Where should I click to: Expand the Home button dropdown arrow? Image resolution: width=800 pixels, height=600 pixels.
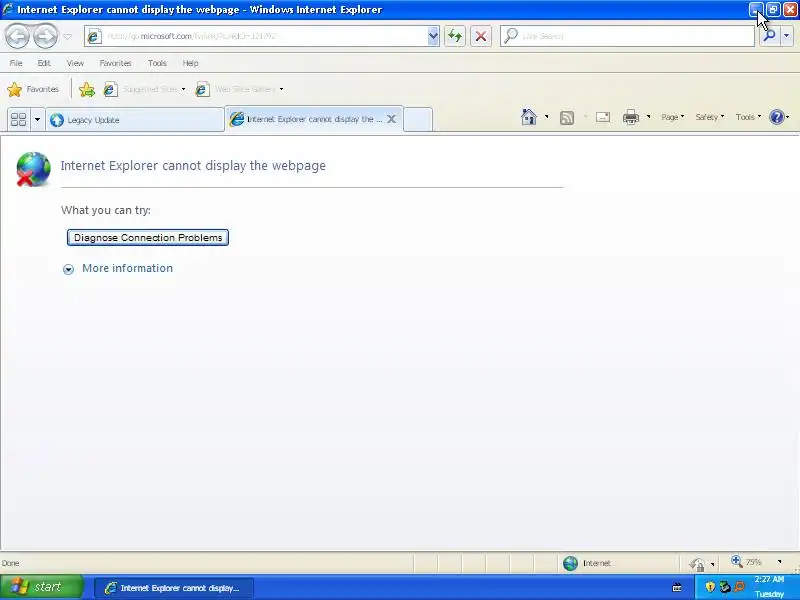pyautogui.click(x=546, y=117)
